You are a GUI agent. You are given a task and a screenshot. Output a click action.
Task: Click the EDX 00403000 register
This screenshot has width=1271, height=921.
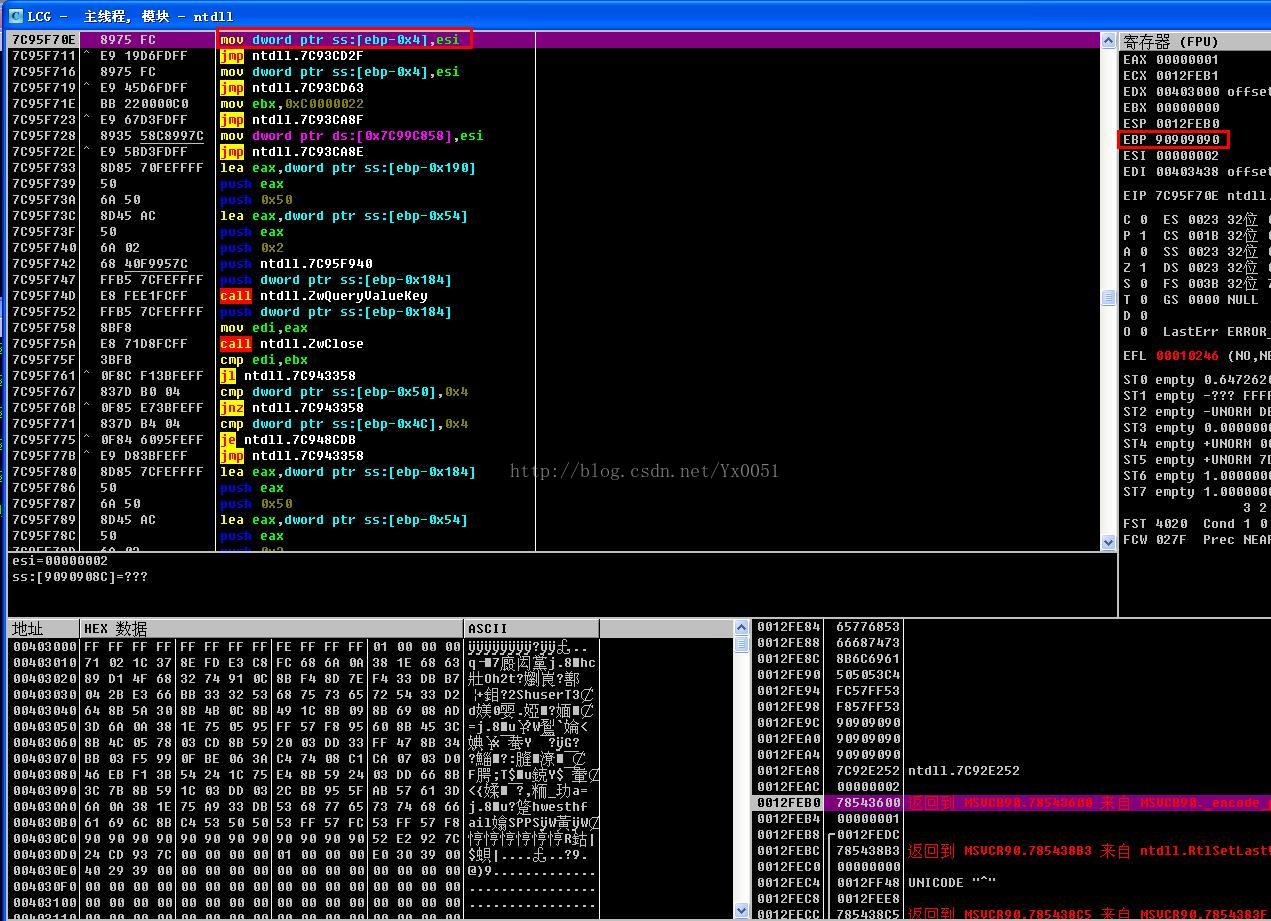point(1171,91)
